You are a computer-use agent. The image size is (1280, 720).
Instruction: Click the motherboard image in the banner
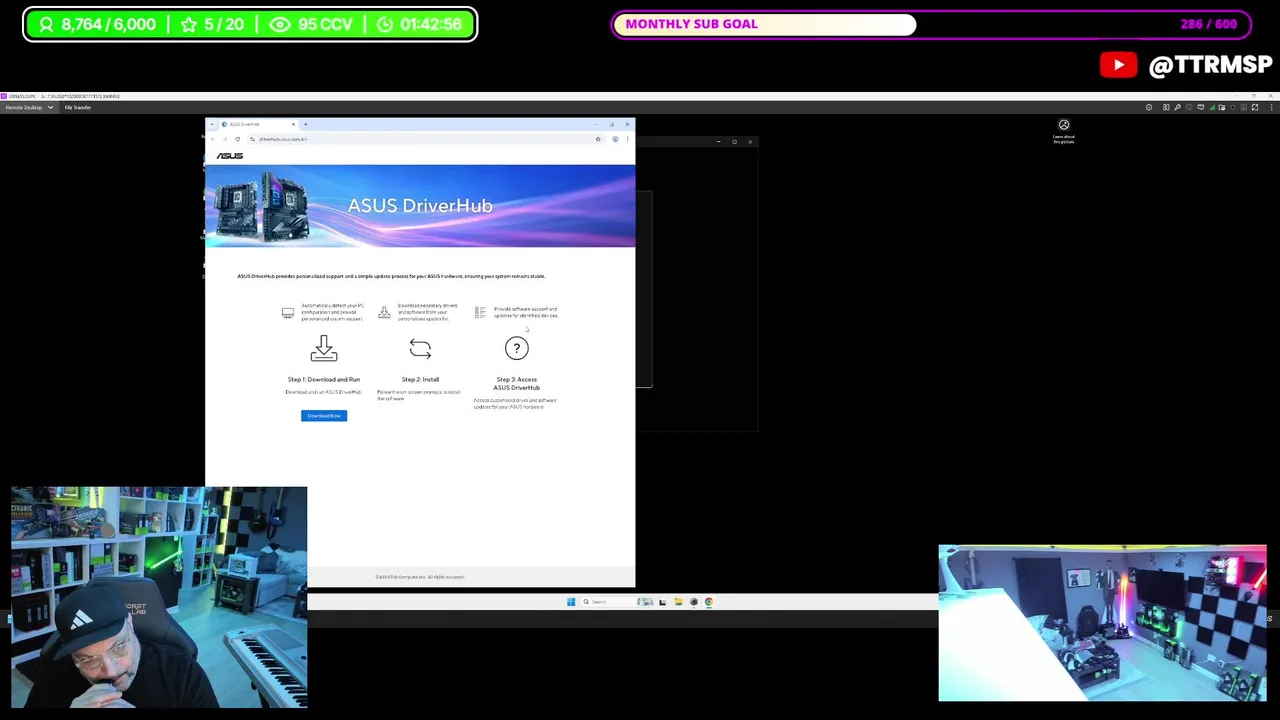pyautogui.click(x=262, y=206)
